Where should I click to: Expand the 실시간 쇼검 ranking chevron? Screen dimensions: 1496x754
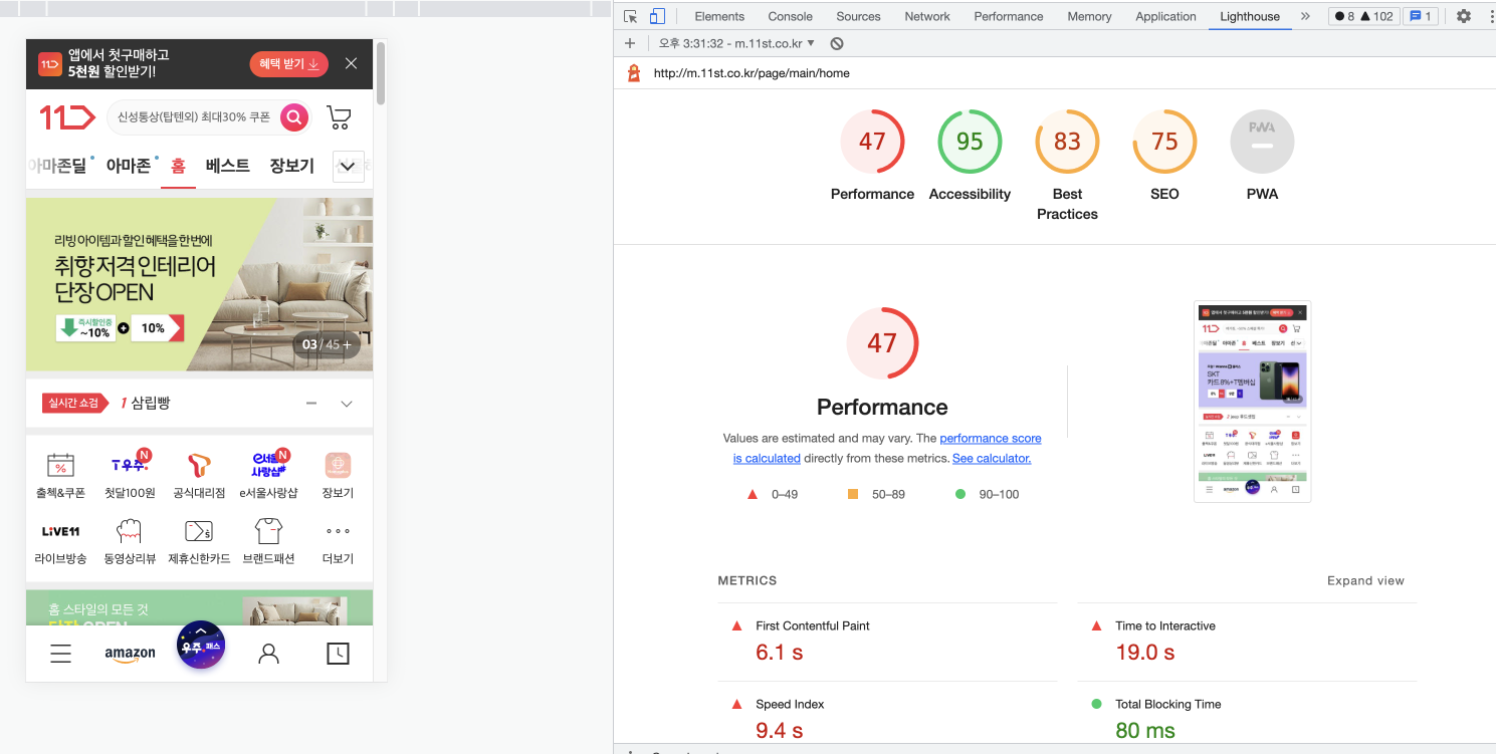click(347, 404)
